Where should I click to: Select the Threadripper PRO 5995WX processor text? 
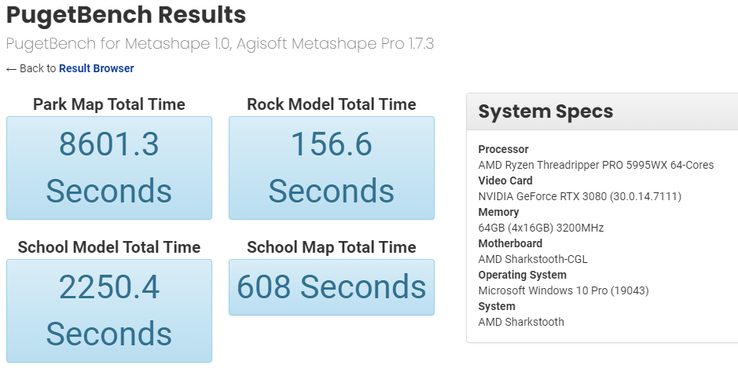pos(596,165)
